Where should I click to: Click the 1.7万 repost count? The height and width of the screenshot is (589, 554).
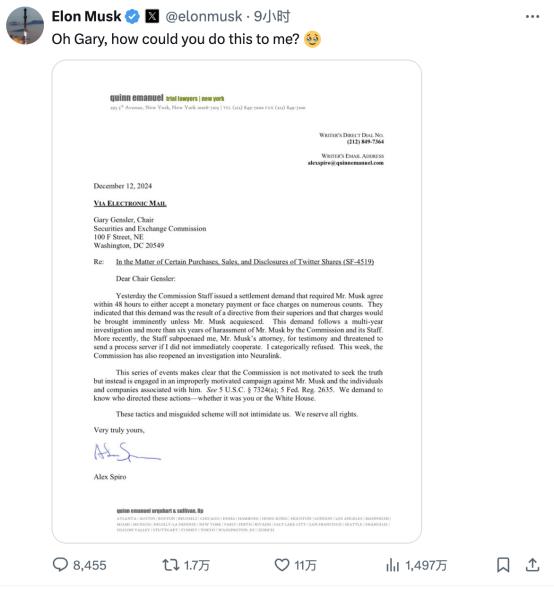[196, 565]
